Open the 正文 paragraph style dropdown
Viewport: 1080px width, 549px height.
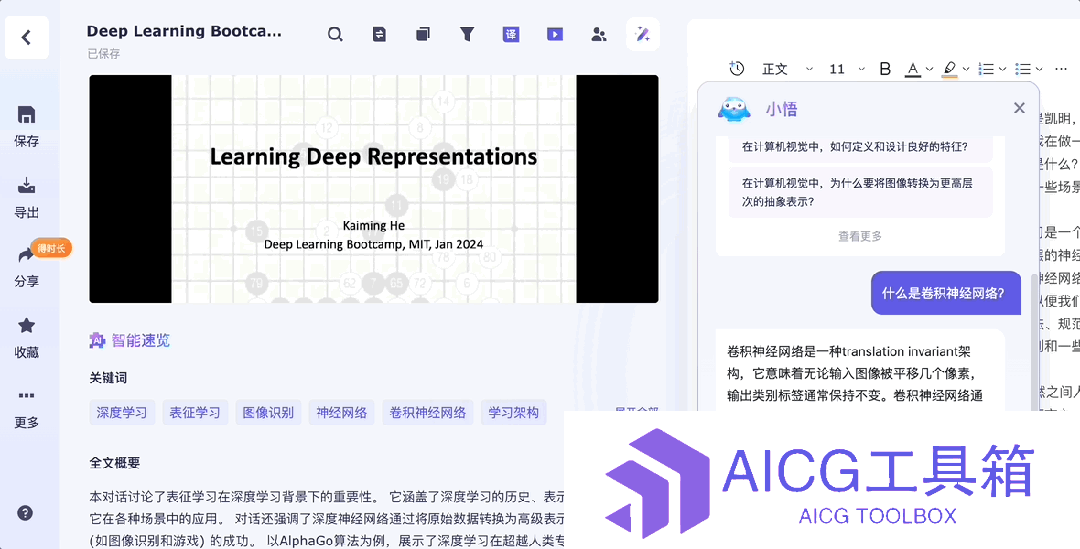(787, 68)
